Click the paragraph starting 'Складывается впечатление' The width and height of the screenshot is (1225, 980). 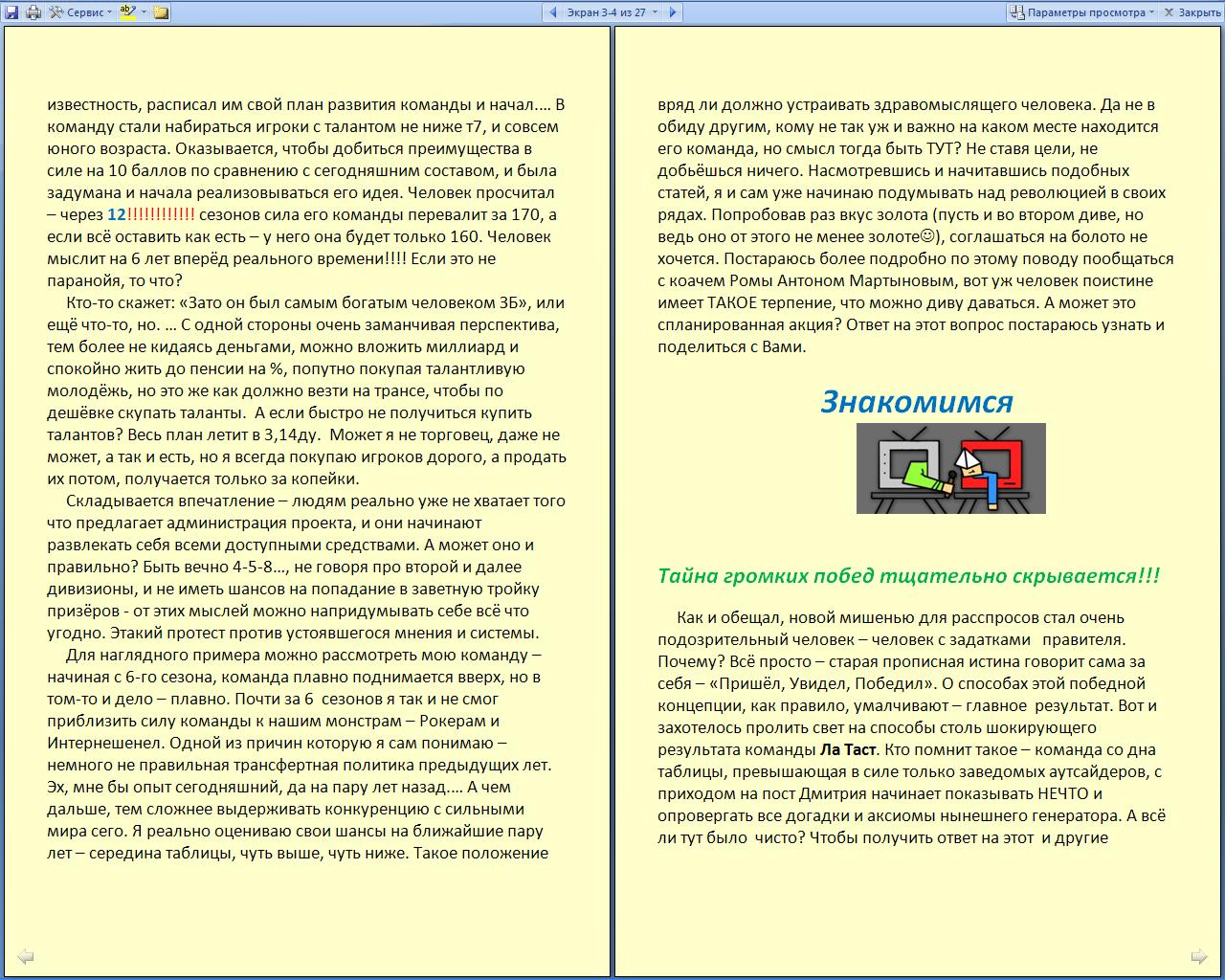coord(306,567)
